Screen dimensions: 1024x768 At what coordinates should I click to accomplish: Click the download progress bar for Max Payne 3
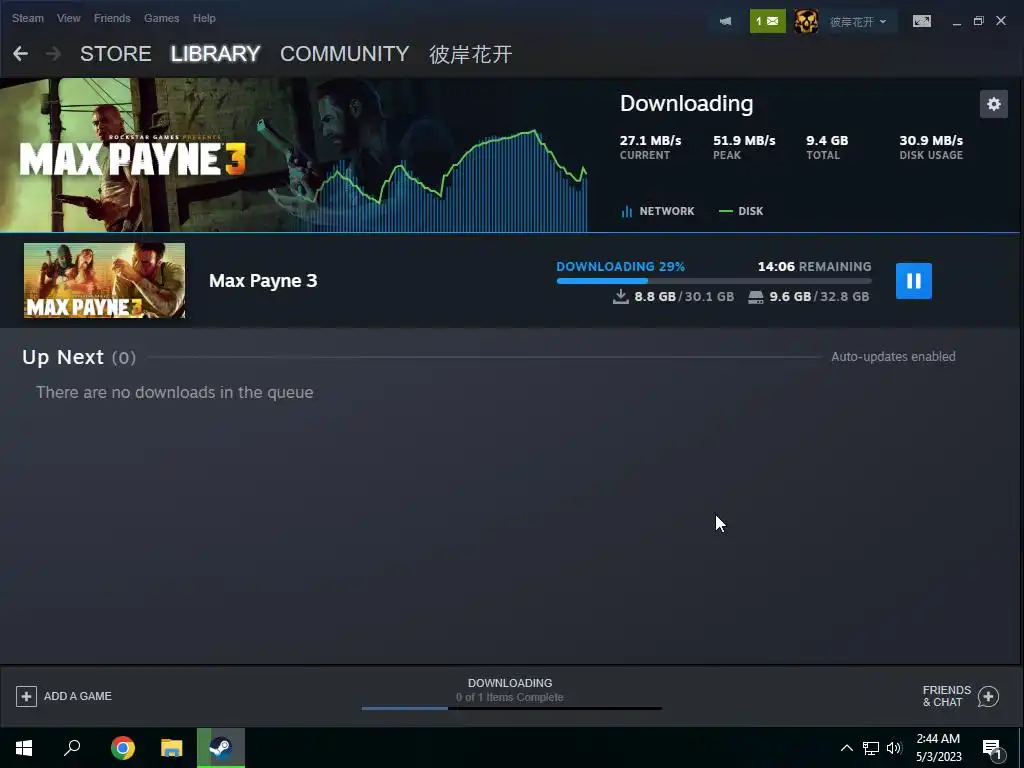pos(714,281)
